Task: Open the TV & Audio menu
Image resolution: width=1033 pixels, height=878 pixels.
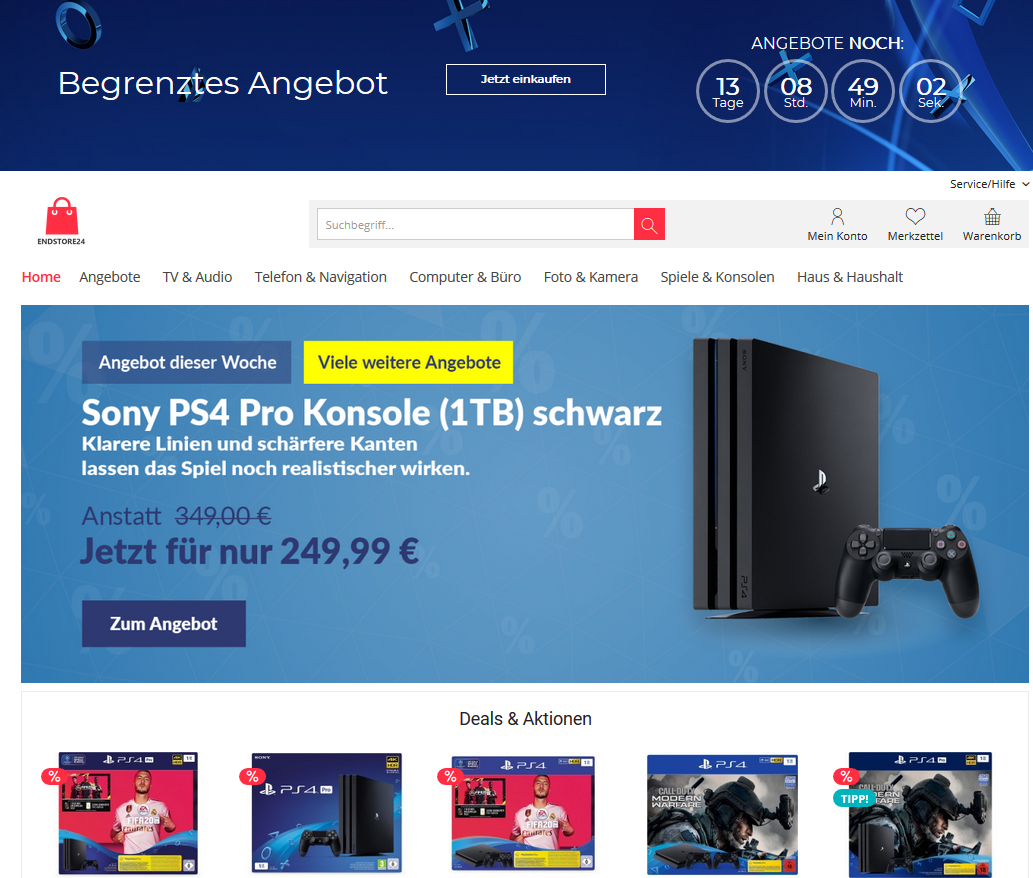Action: pos(197,277)
